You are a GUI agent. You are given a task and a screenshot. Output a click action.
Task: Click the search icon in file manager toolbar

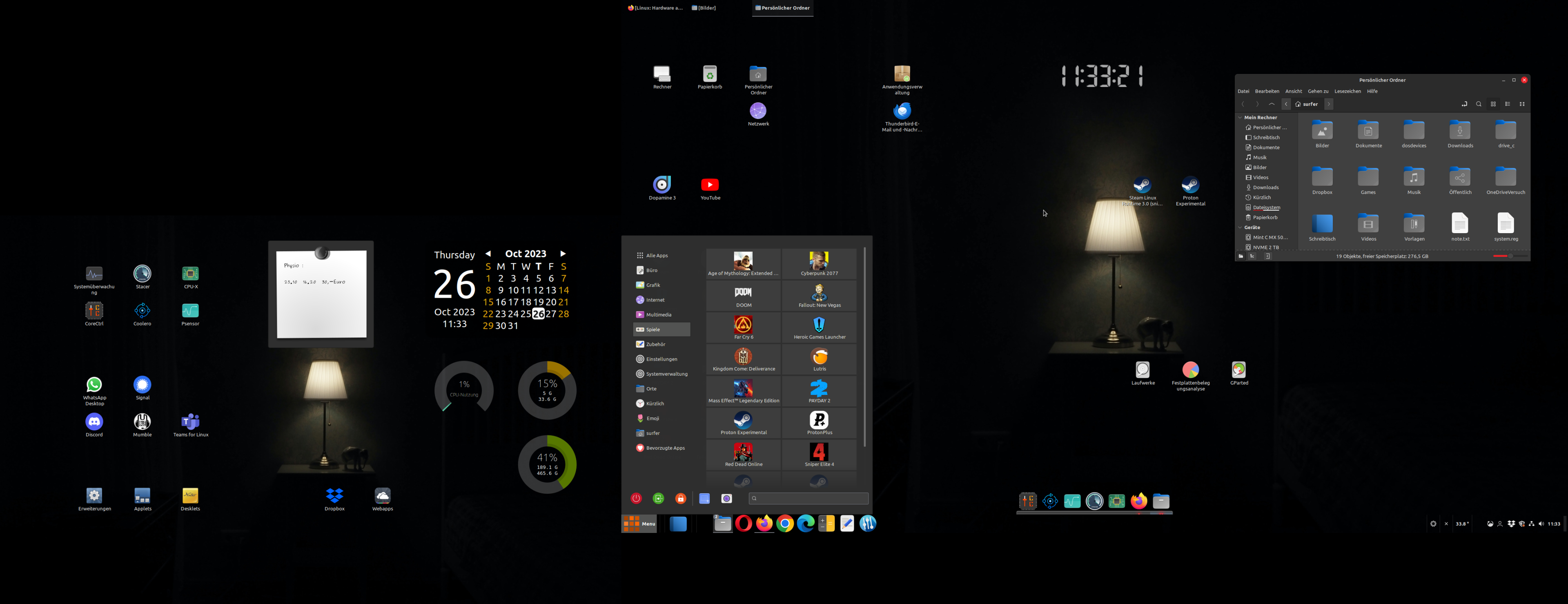coord(1479,104)
